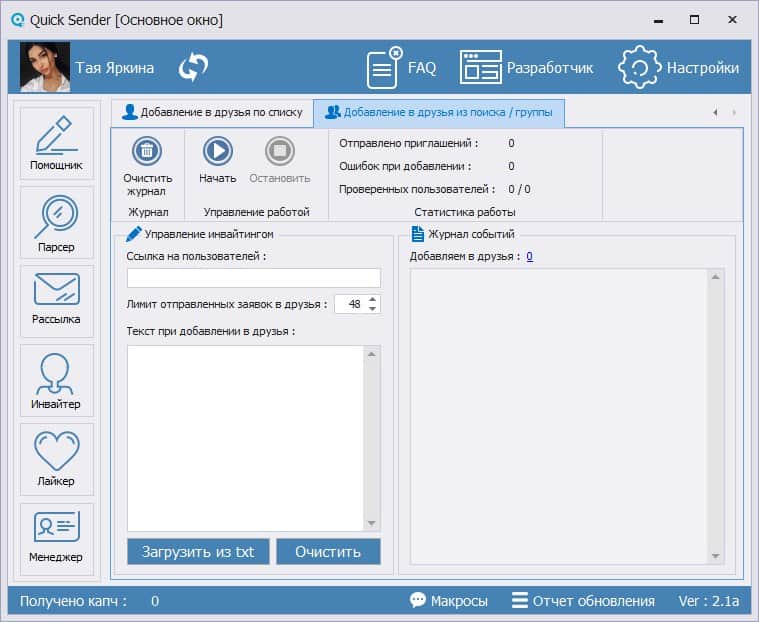759x622 pixels.
Task: Open Отчет обновления update report
Action: point(583,601)
